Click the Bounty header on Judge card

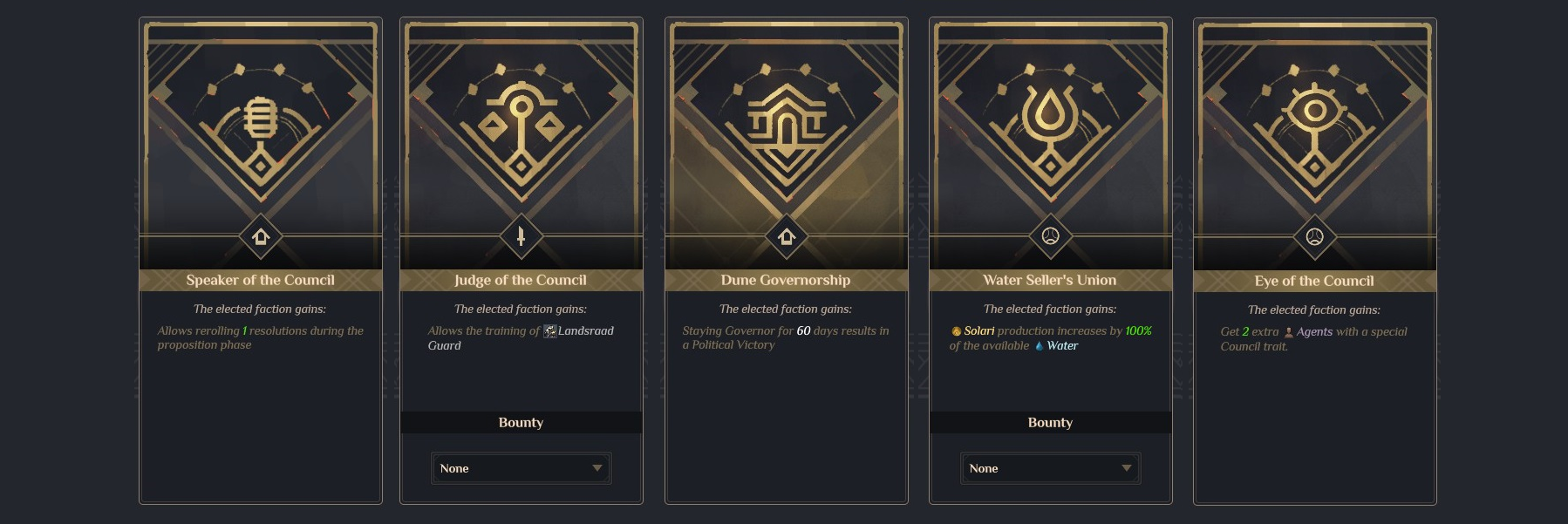pyautogui.click(x=521, y=423)
